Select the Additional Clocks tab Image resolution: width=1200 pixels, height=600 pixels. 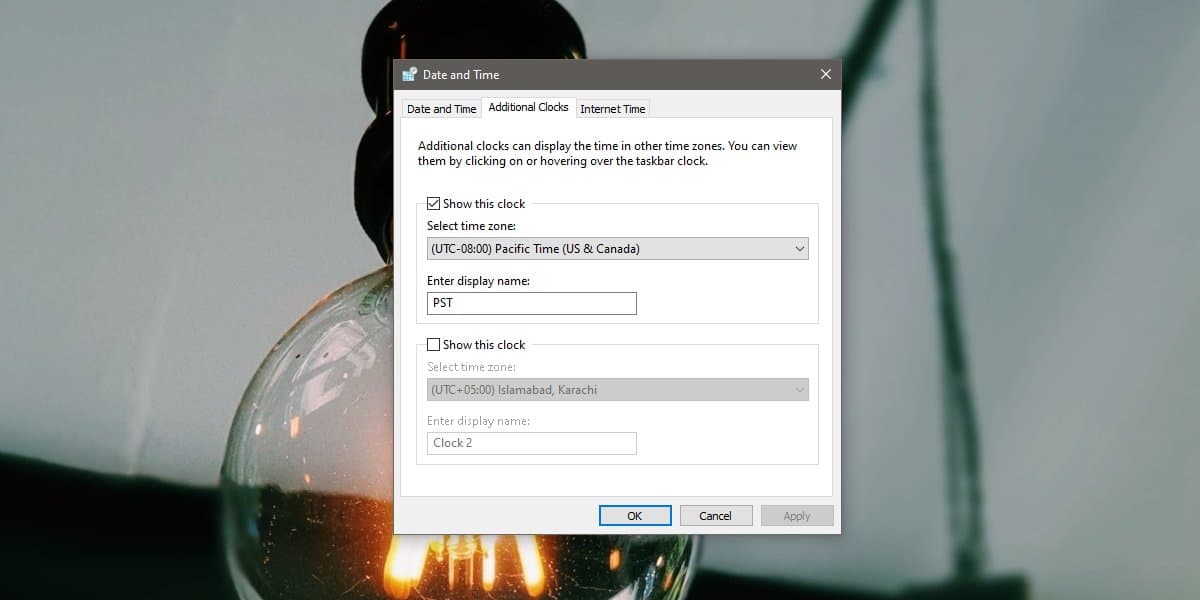coord(528,107)
